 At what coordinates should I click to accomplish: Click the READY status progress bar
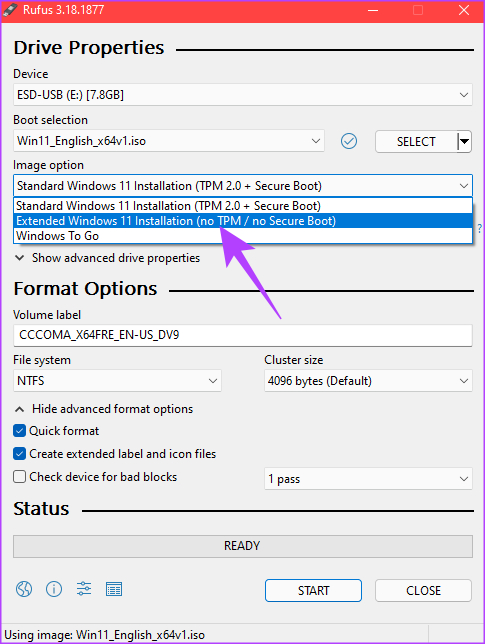pyautogui.click(x=243, y=546)
